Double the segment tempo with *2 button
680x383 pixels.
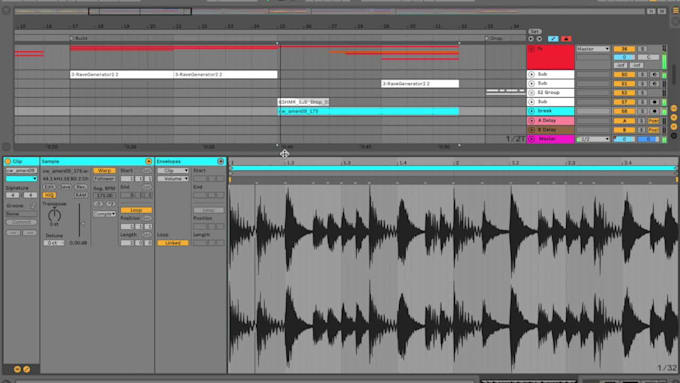(110, 203)
